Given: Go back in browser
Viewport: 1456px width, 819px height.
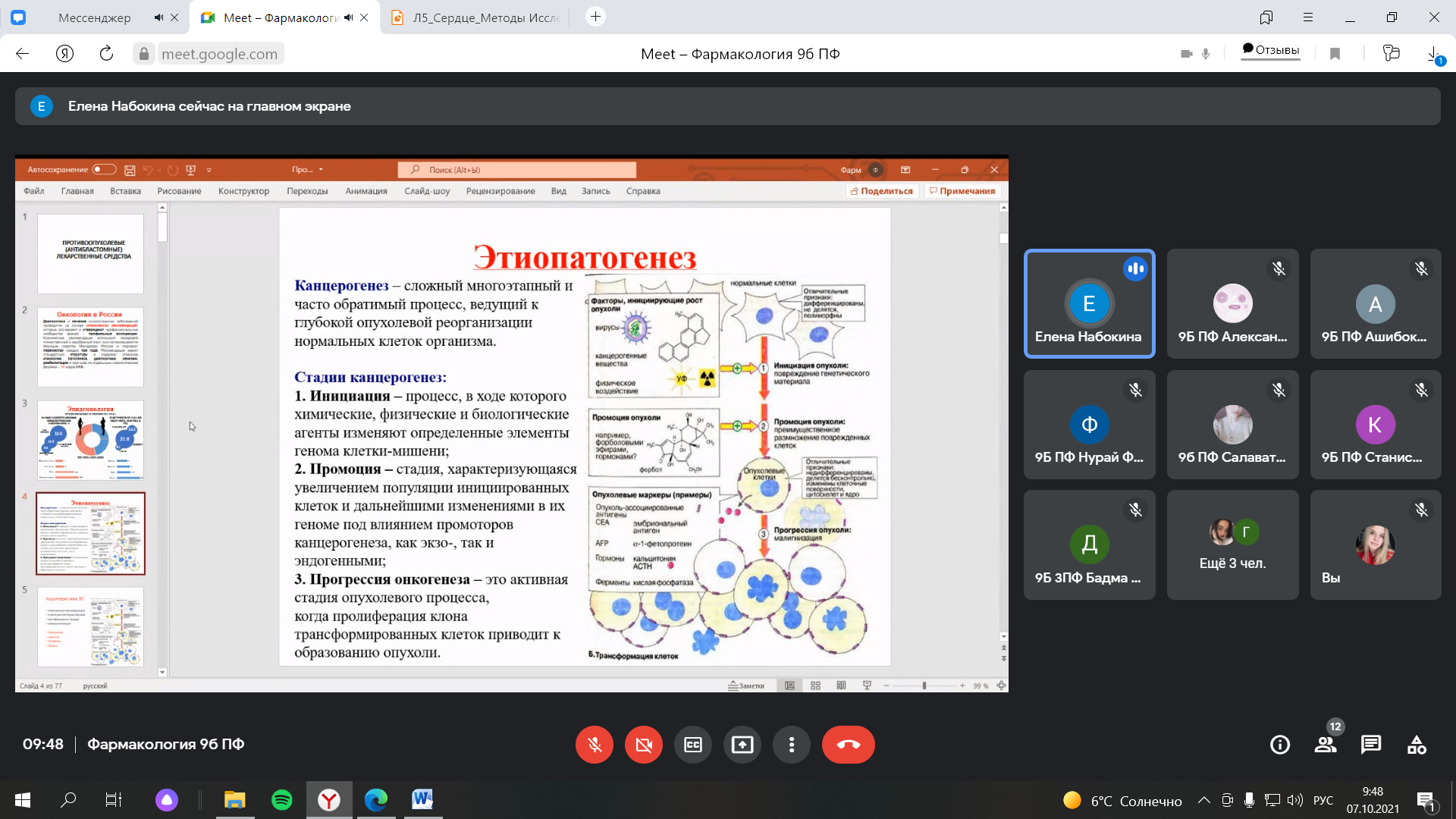Looking at the screenshot, I should tap(23, 53).
